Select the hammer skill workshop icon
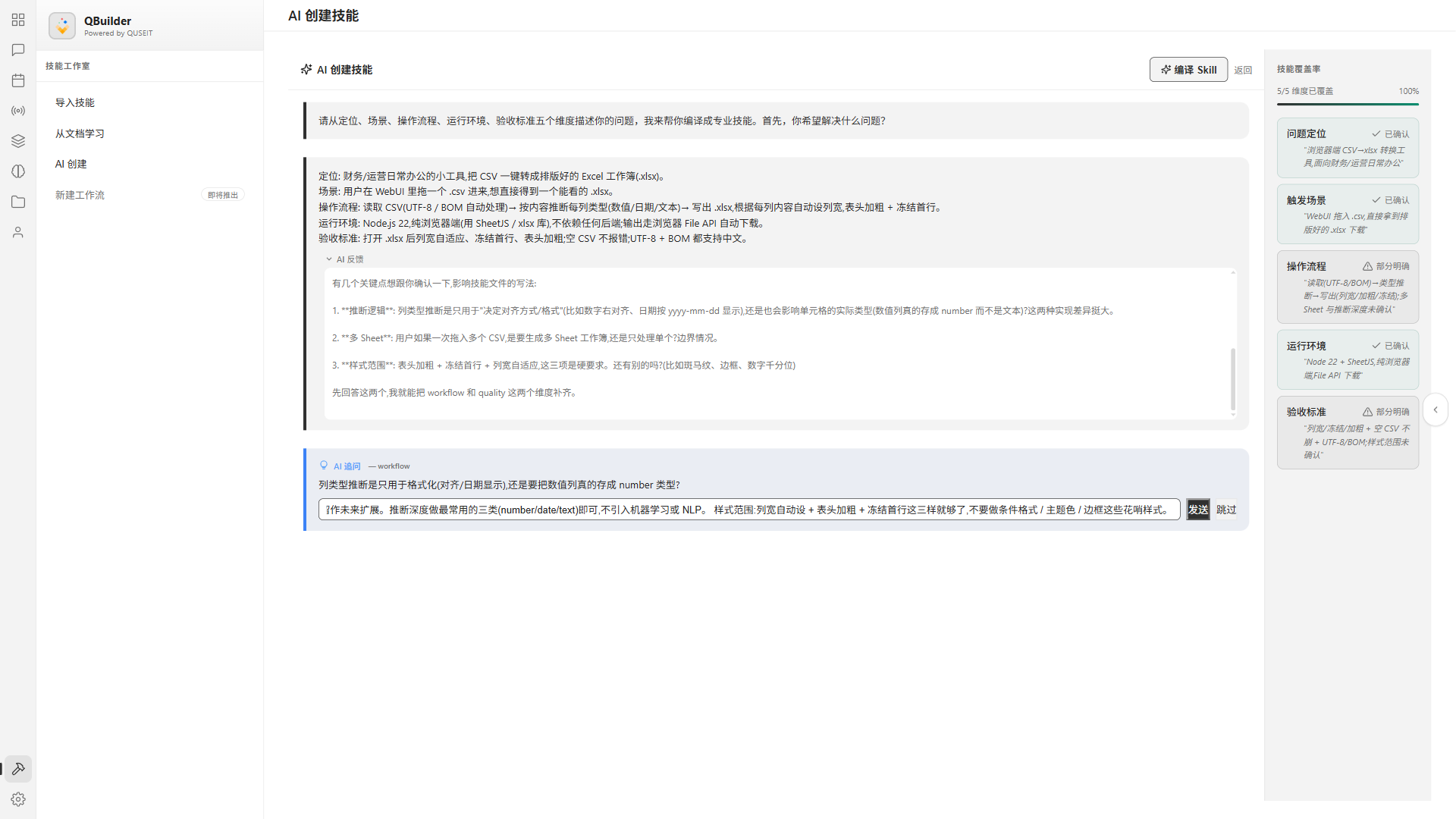The height and width of the screenshot is (819, 1456). [x=18, y=769]
